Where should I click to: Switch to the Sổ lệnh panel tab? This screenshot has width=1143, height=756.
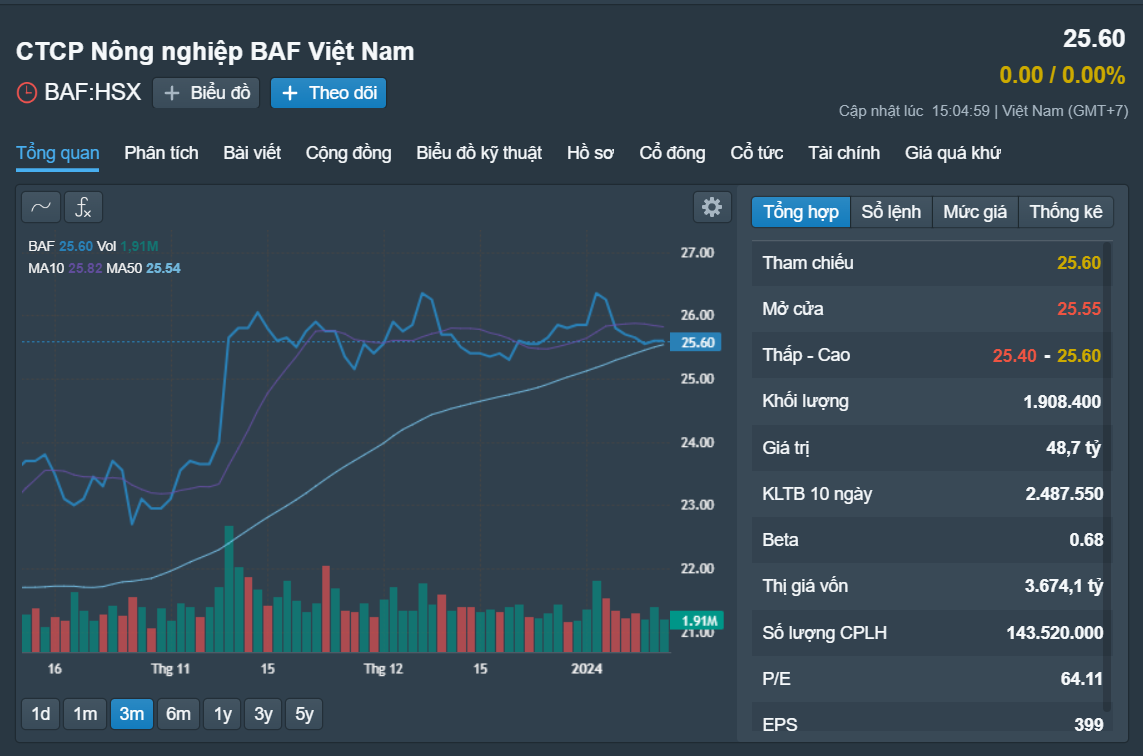[891, 212]
